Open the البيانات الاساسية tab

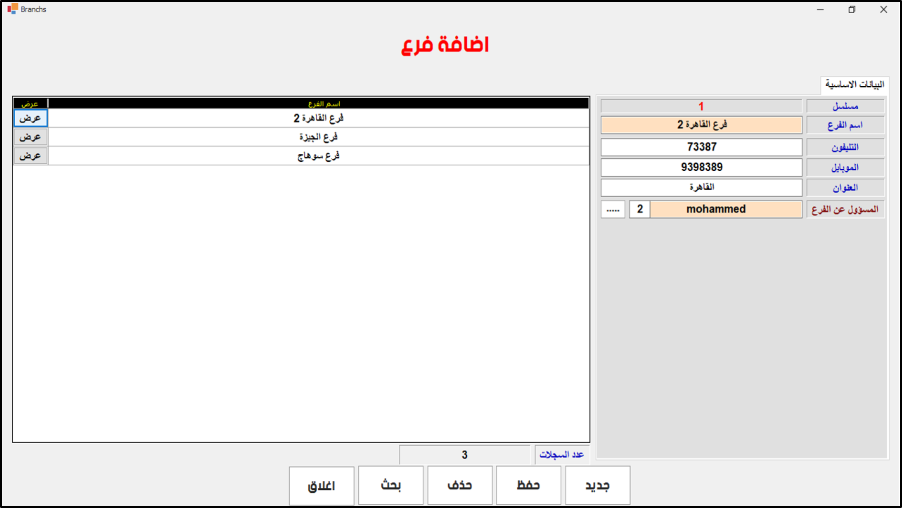(x=854, y=85)
